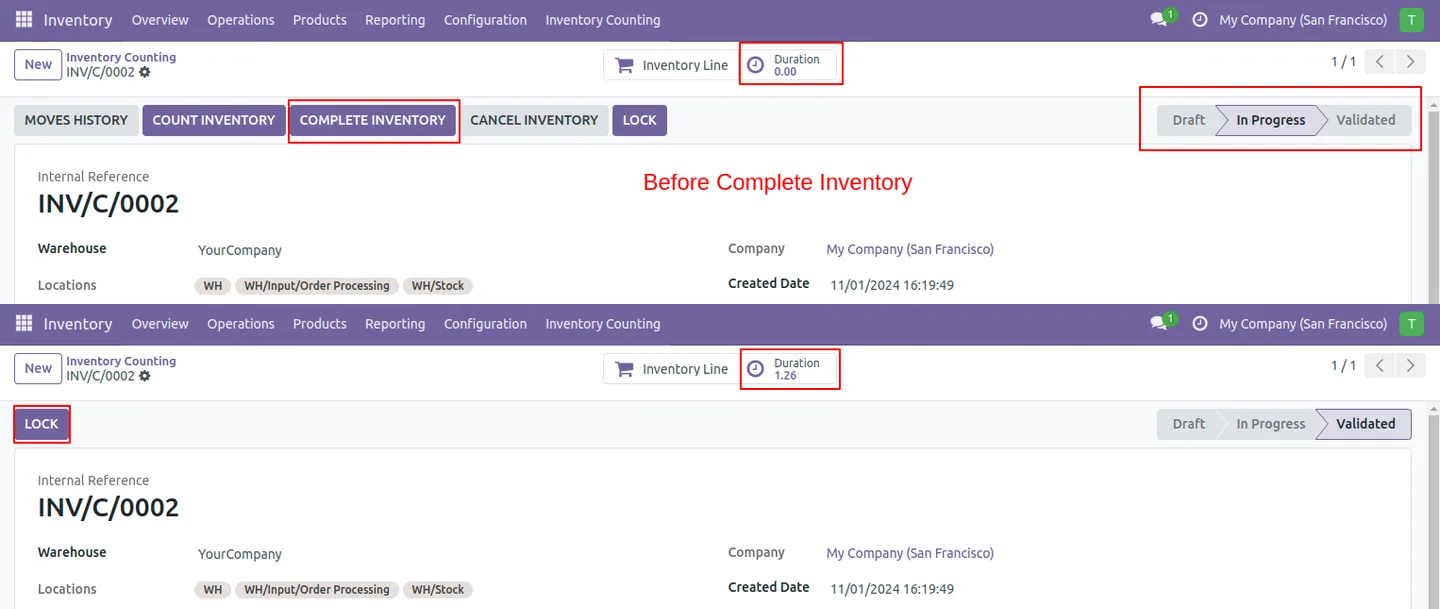This screenshot has height=609, width=1440.
Task: Open the Operations menu in the lower navbar
Action: coord(241,324)
